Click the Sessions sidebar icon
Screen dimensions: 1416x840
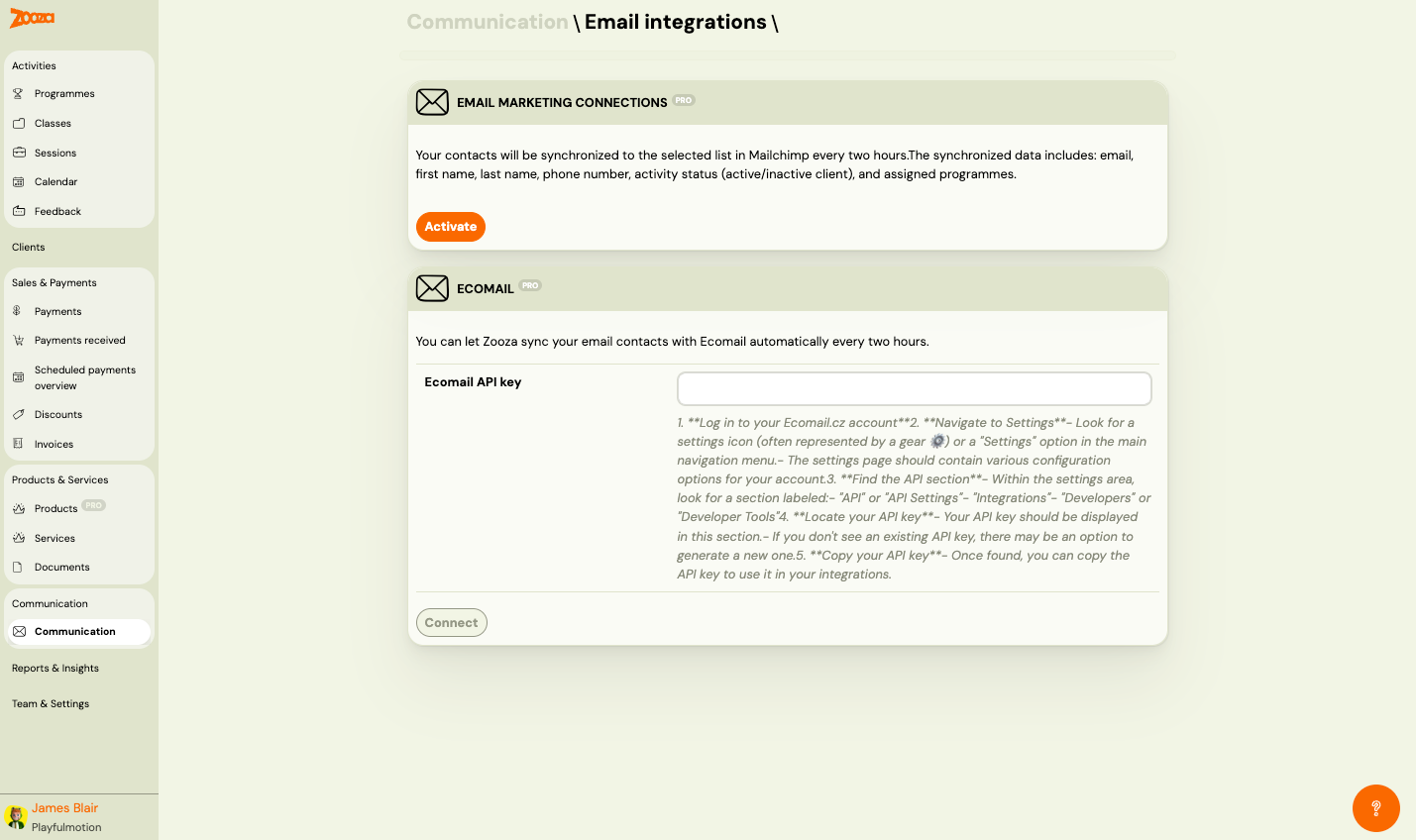click(x=18, y=153)
